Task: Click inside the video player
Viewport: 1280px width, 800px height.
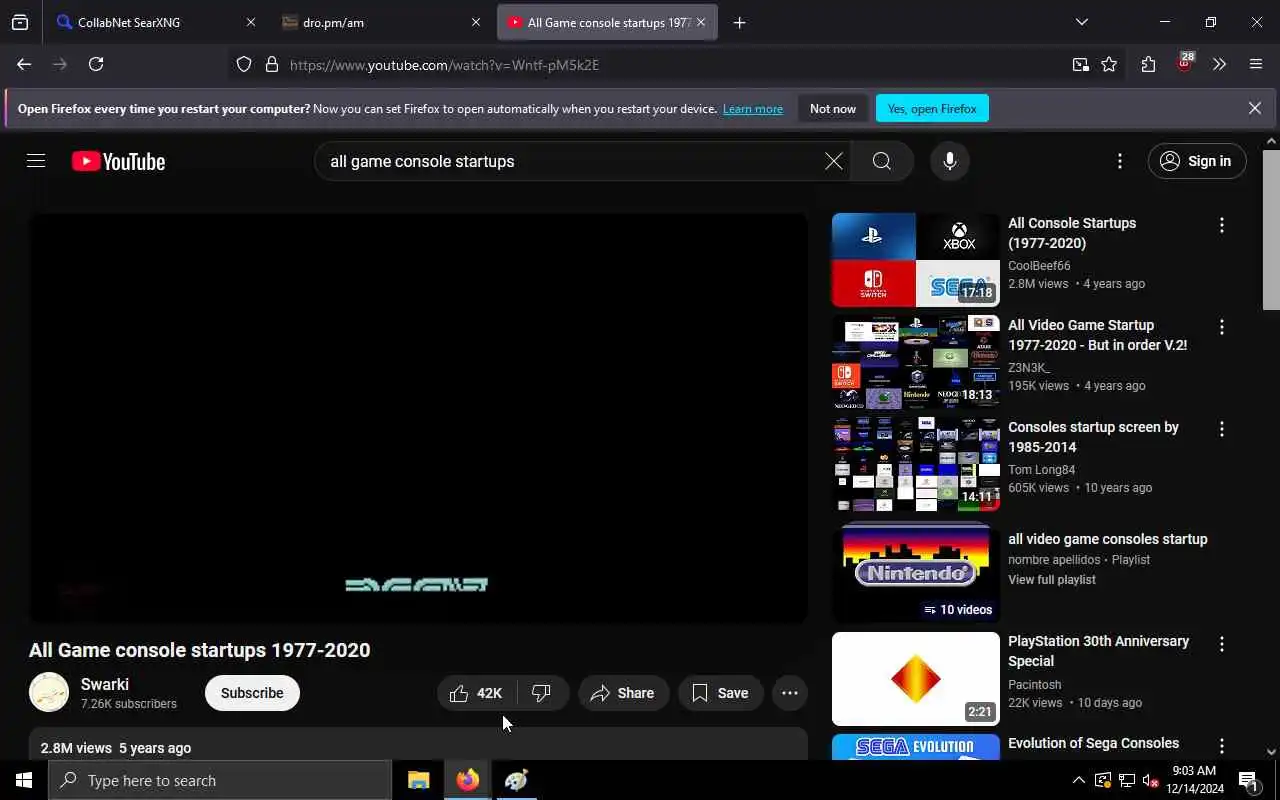Action: (418, 417)
